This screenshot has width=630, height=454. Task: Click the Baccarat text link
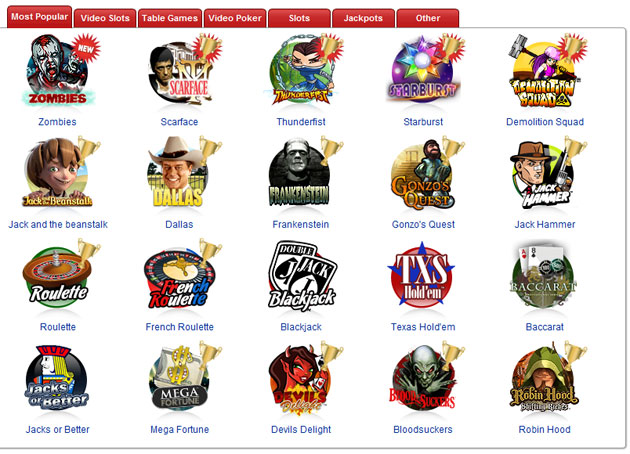(x=544, y=327)
